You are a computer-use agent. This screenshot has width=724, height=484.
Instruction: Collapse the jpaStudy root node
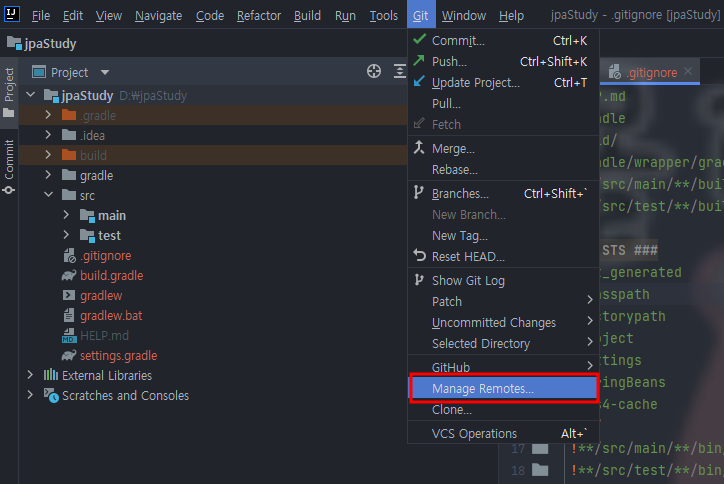pos(30,95)
